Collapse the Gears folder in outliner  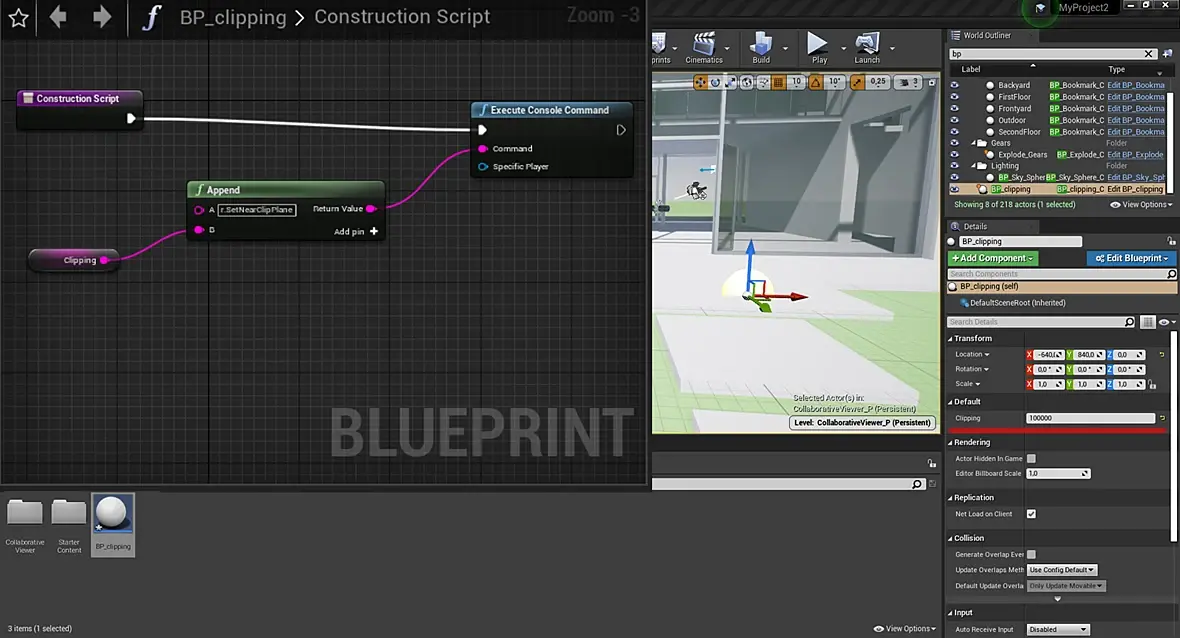(x=973, y=143)
